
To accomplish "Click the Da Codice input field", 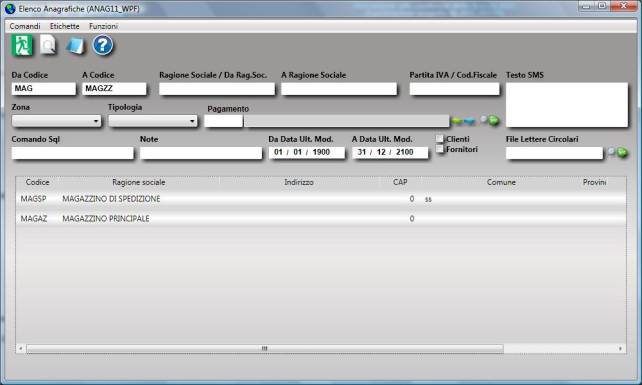I will 44,88.
